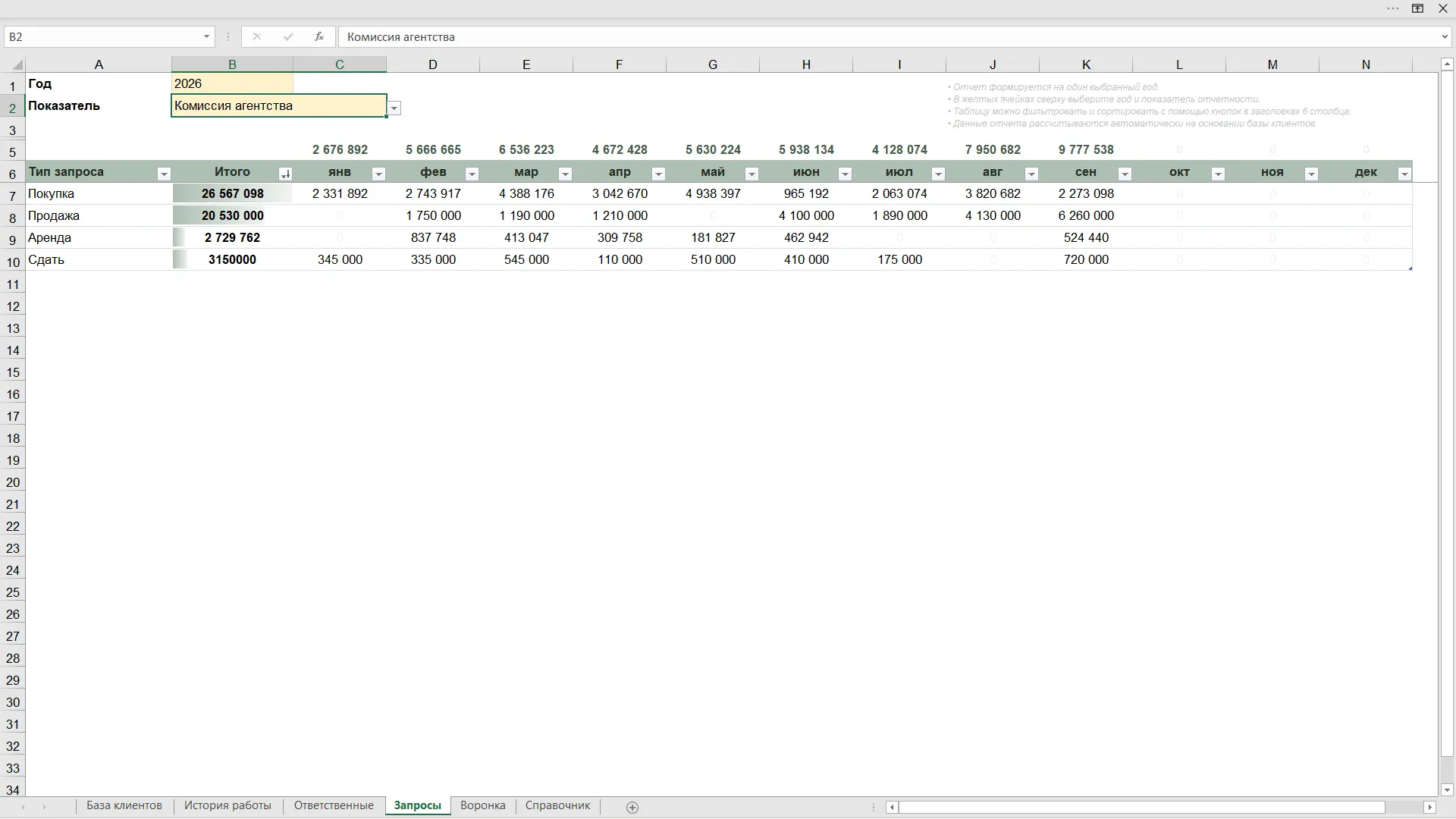Viewport: 1456px width, 819px height.
Task: Click in the formula bar text
Action: [x=401, y=37]
